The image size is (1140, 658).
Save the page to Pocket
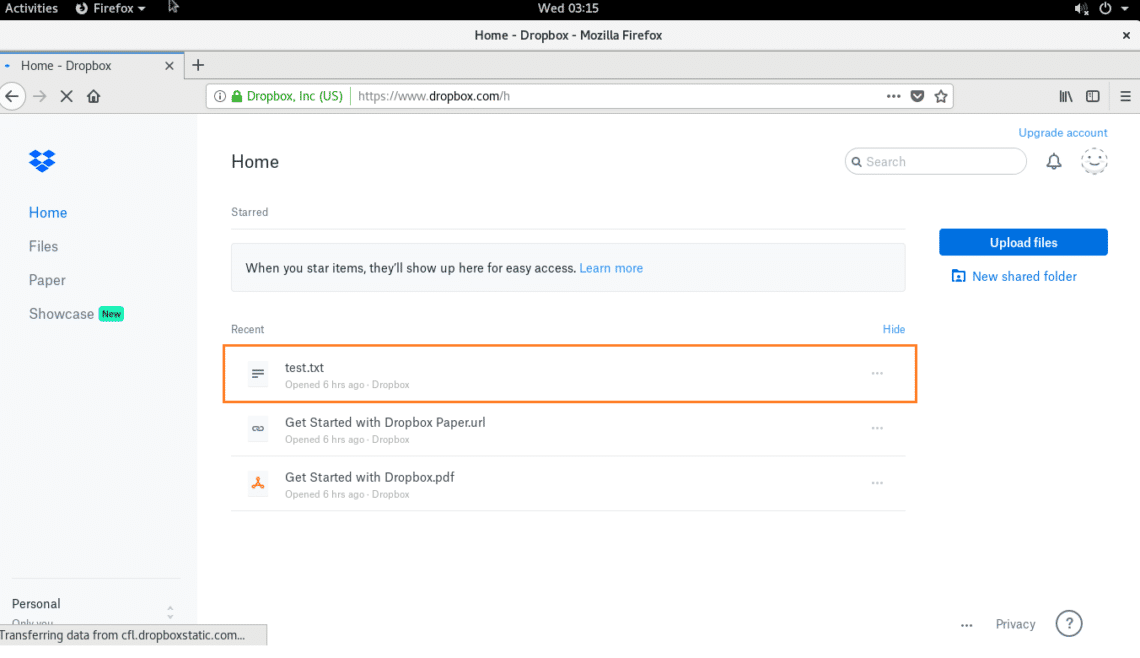click(x=918, y=96)
